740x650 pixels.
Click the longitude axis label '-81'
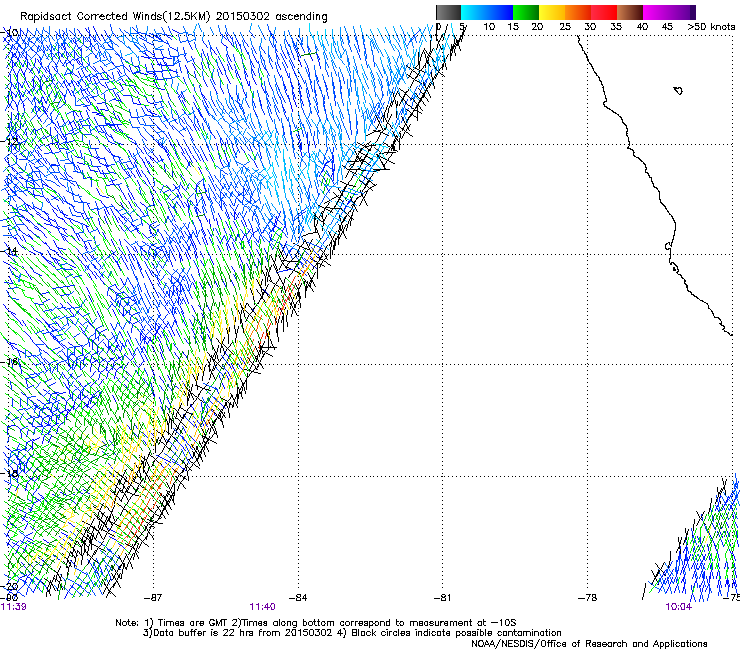(x=442, y=598)
